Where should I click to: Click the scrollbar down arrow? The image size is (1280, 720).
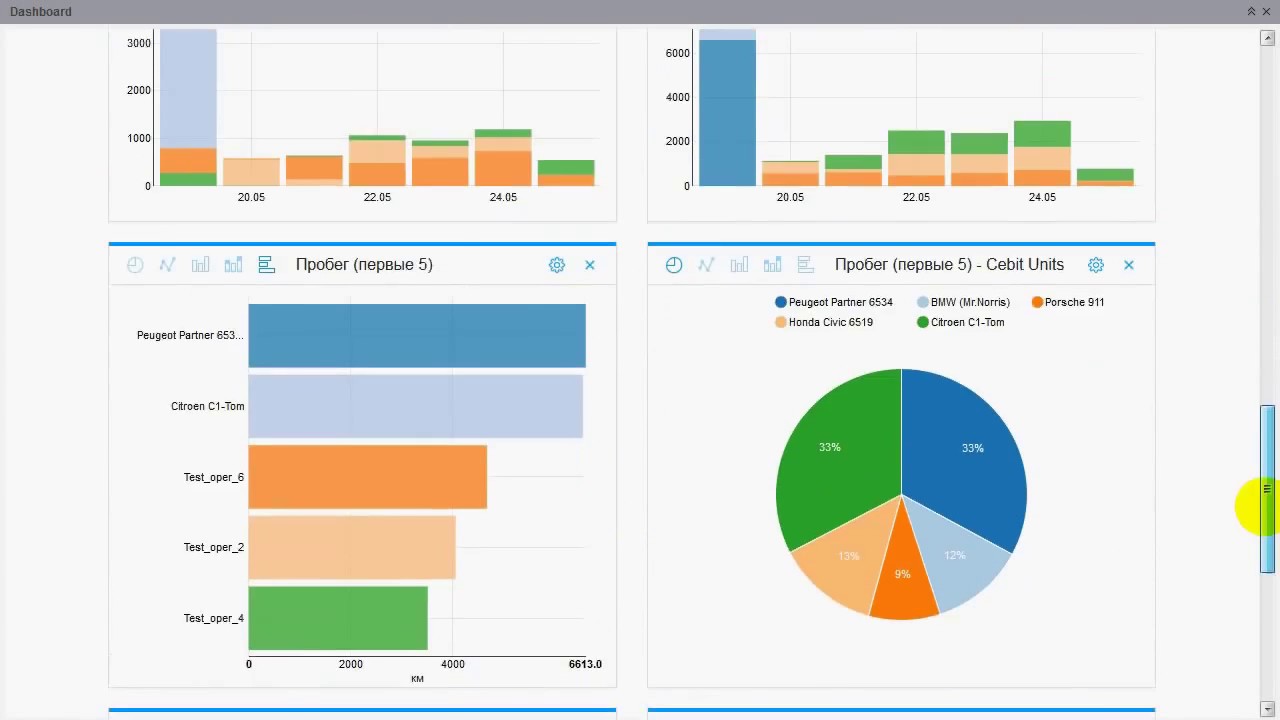(x=1267, y=709)
